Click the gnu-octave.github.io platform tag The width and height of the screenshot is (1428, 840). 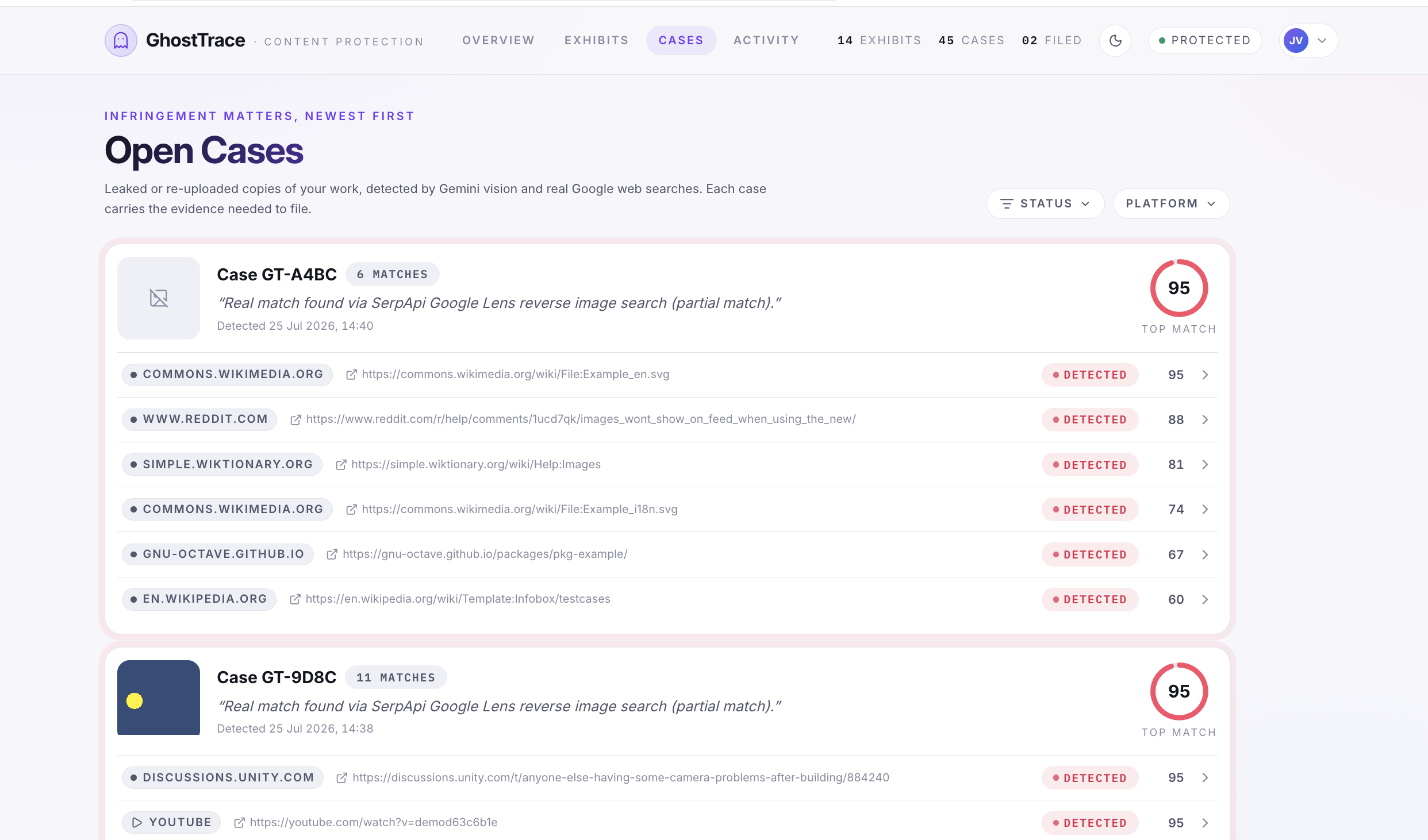point(217,554)
